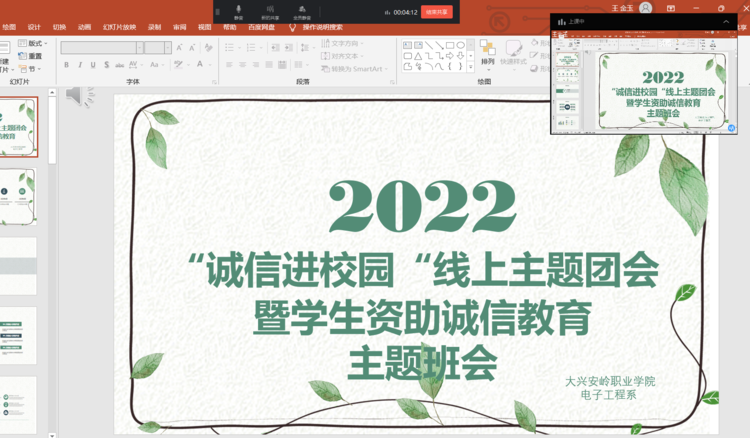Select the rounded rectangle shape

pyautogui.click(x=408, y=56)
